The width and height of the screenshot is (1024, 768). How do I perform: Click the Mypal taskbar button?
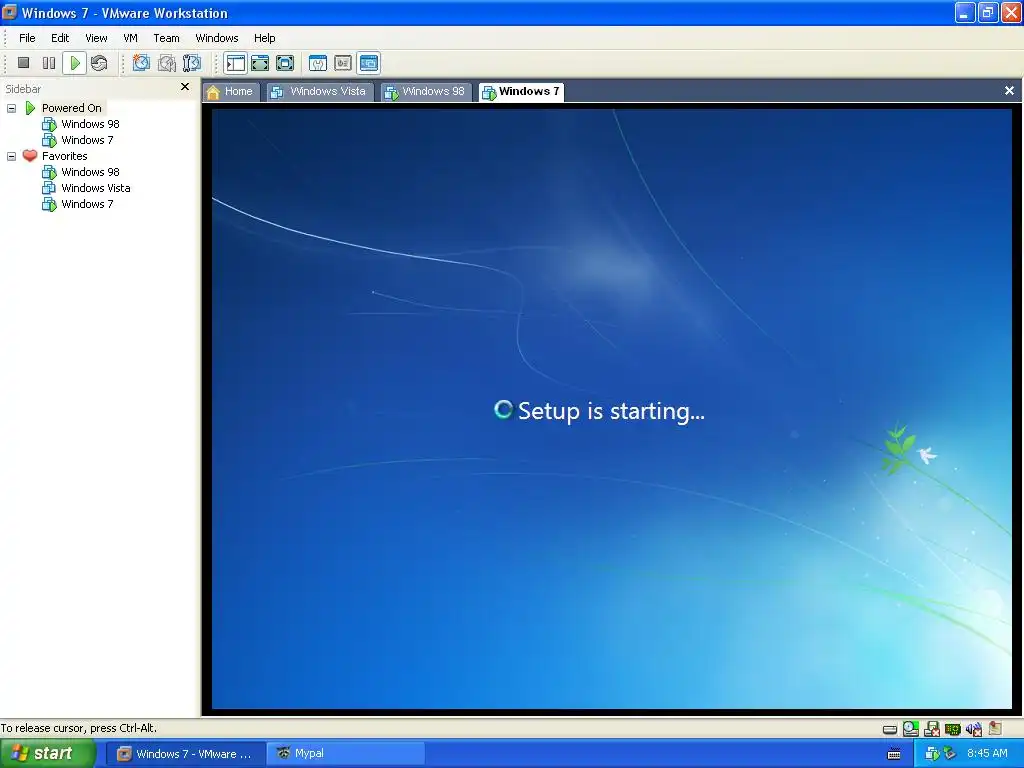tap(345, 754)
